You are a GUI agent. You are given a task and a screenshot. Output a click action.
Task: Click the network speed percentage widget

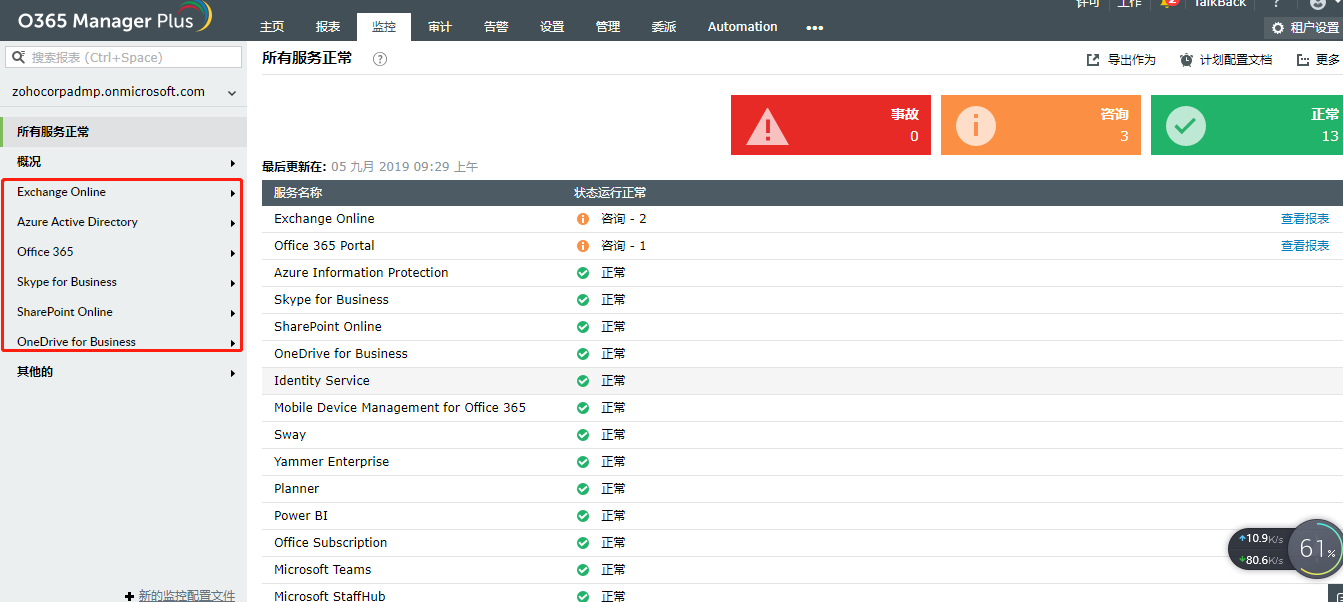coord(1316,549)
